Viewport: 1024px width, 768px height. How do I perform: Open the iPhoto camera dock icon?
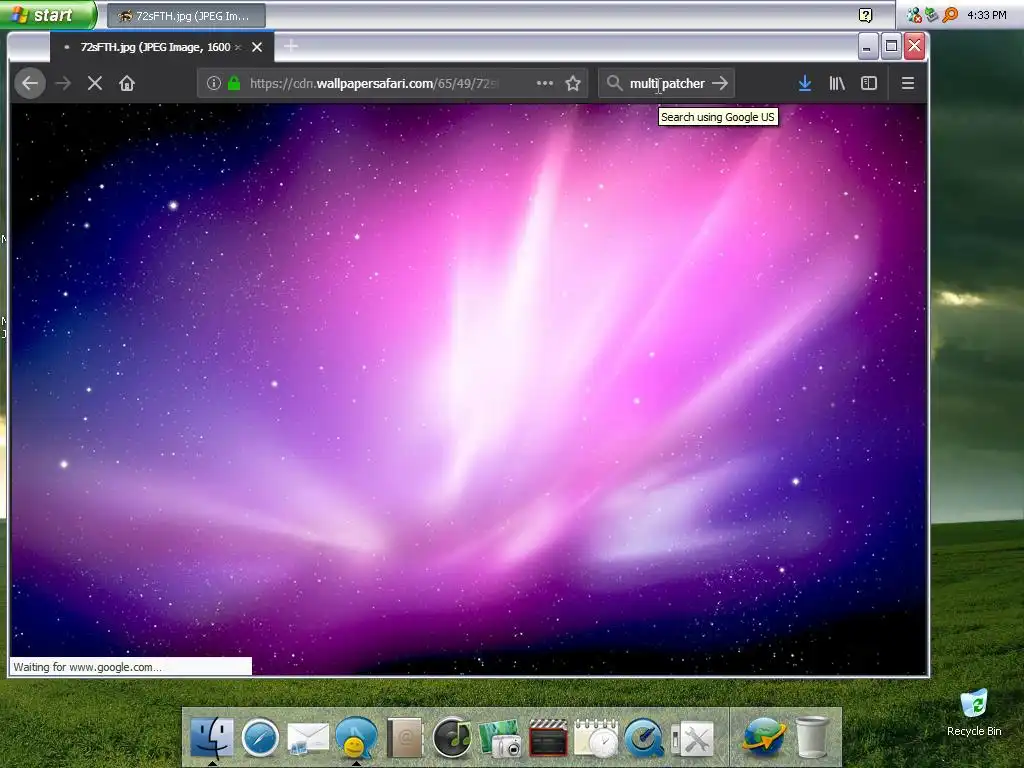(x=500, y=739)
